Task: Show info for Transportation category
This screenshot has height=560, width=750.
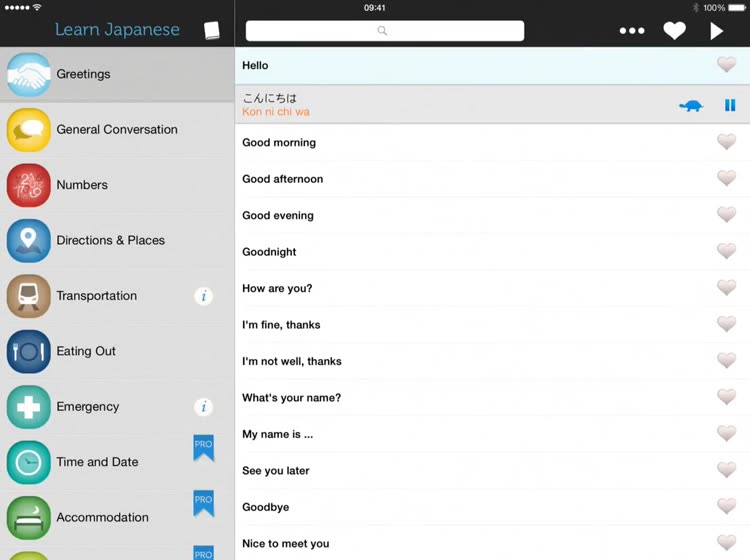Action: click(204, 296)
